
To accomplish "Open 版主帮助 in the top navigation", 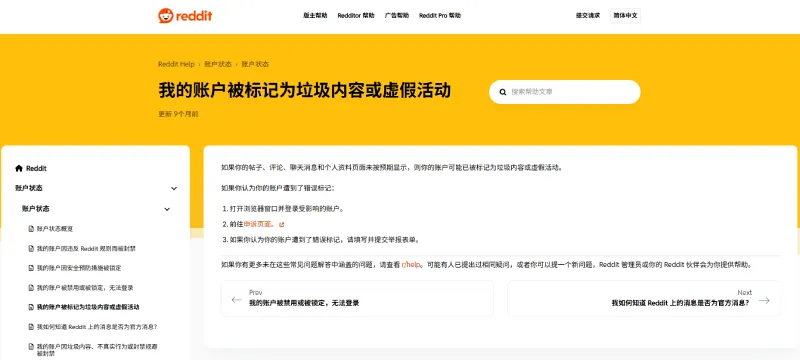I will (315, 16).
